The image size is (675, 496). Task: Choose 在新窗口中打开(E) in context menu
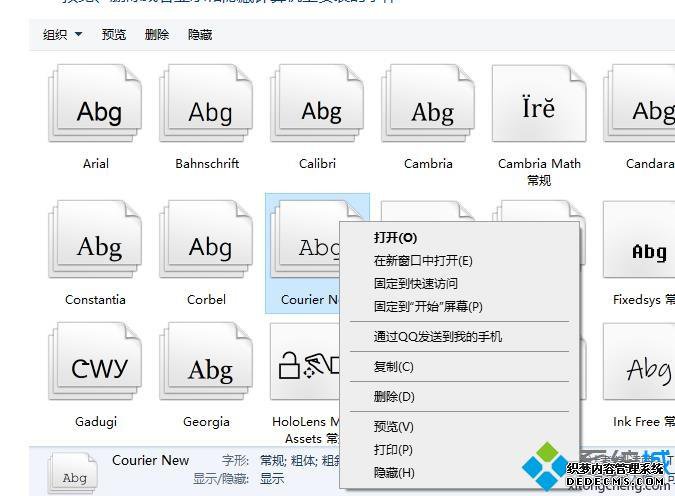(x=460, y=260)
